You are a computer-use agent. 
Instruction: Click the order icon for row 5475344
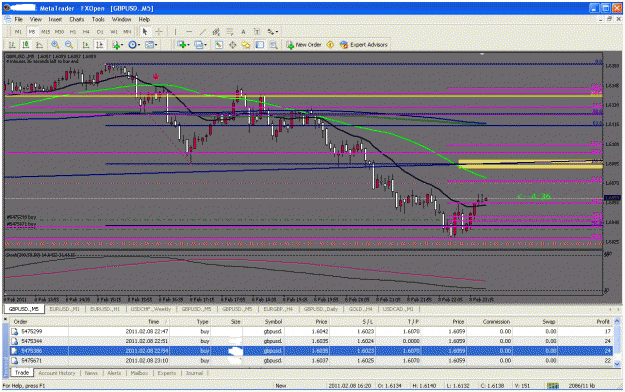click(x=15, y=341)
